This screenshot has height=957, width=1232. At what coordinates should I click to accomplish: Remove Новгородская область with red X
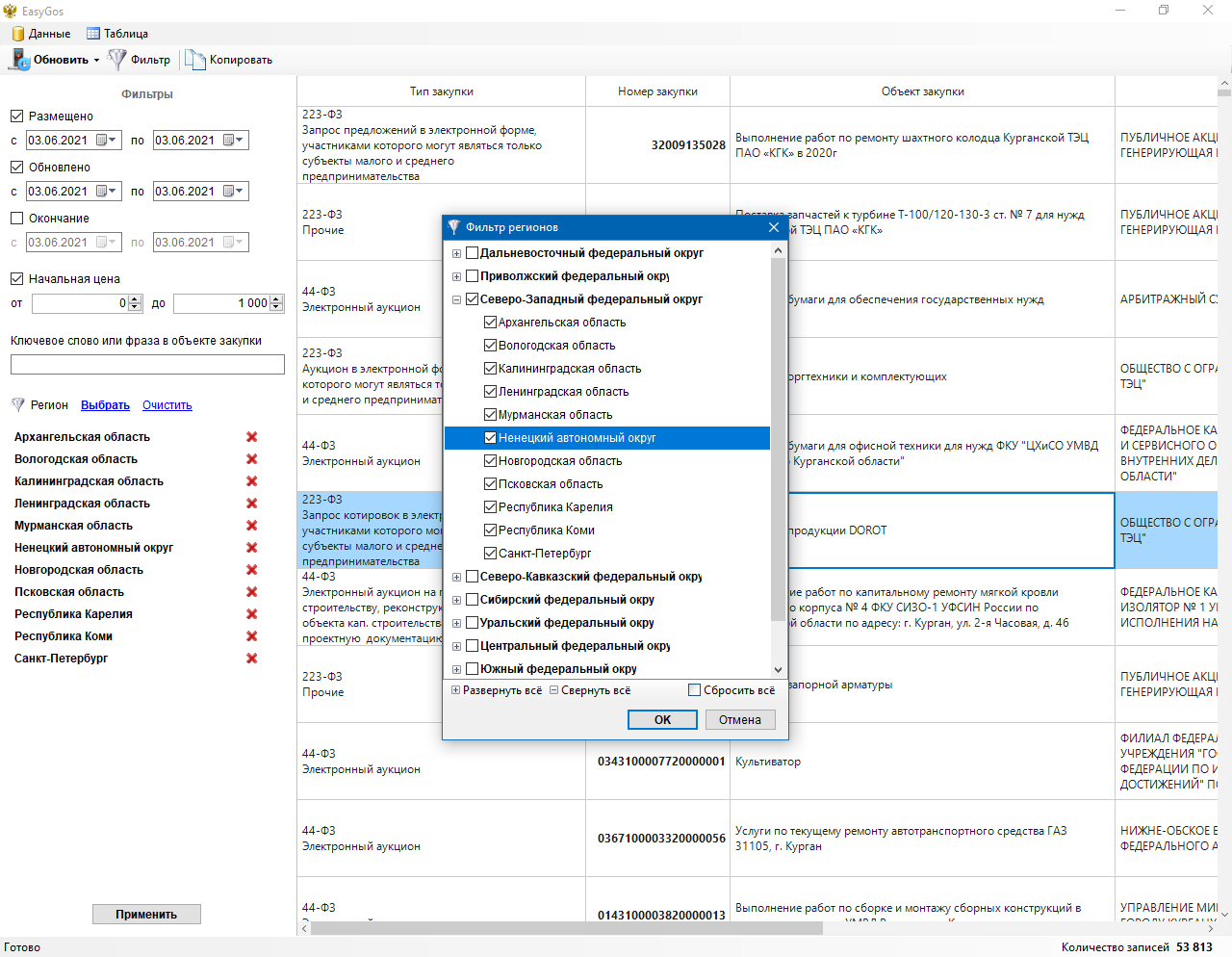click(252, 570)
